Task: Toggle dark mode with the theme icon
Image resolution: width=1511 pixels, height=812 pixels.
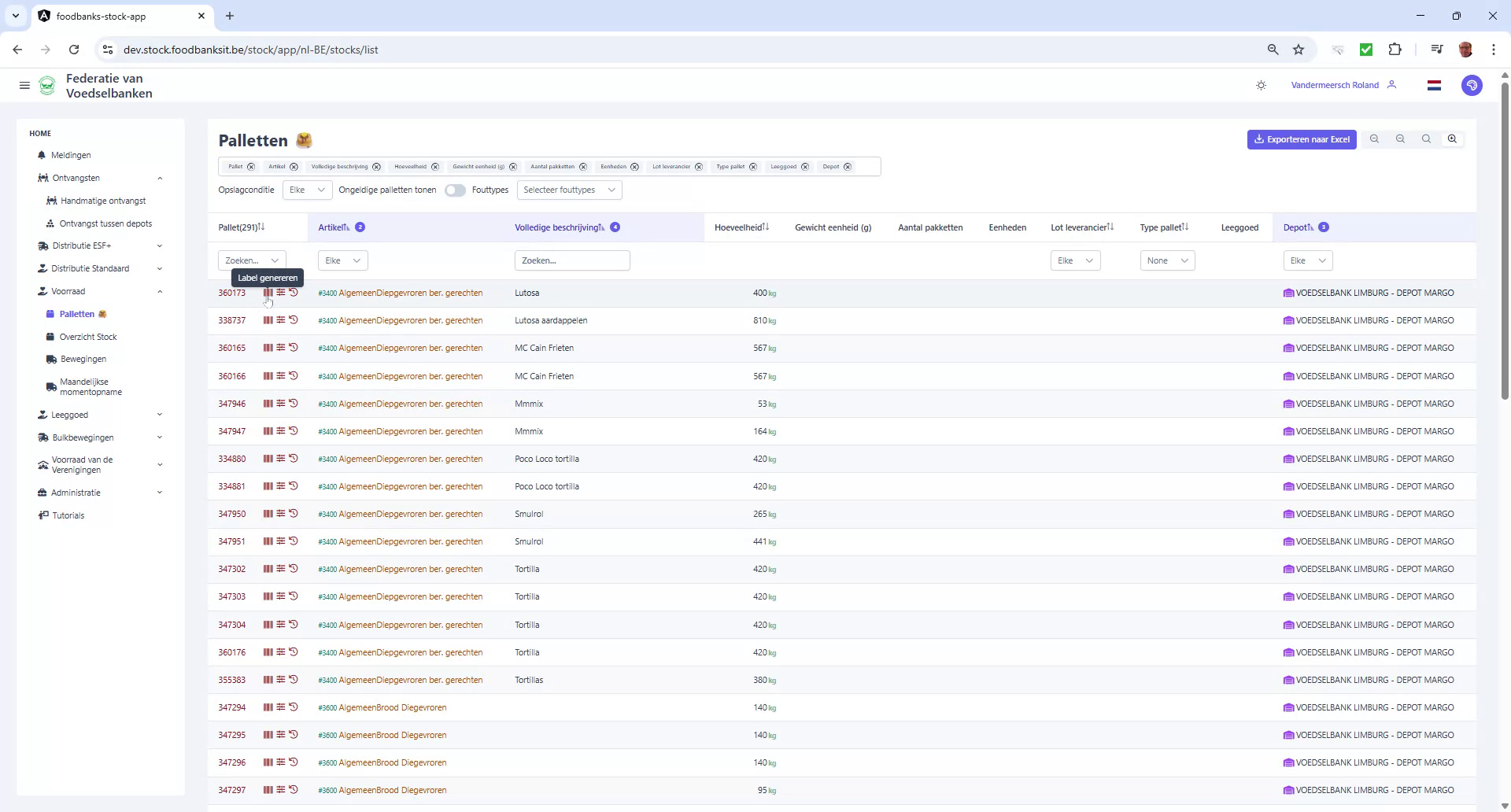Action: [x=1261, y=85]
